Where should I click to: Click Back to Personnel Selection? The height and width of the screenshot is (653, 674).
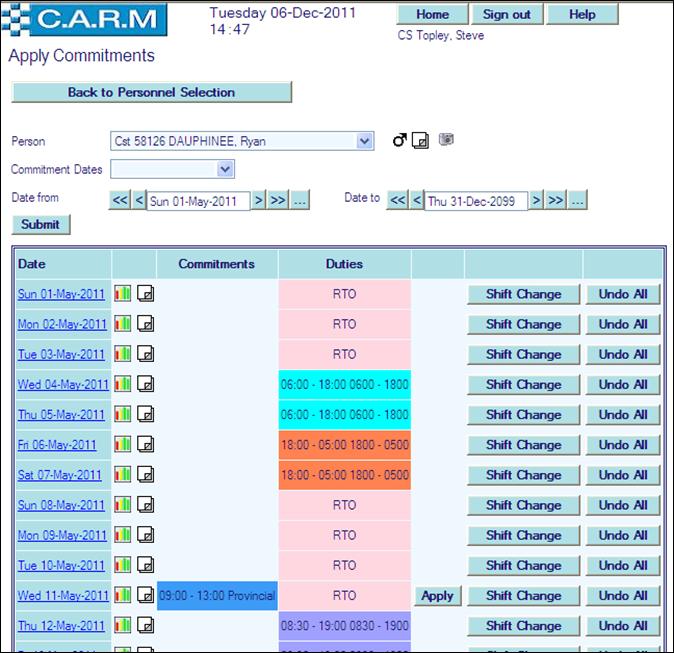point(151,92)
